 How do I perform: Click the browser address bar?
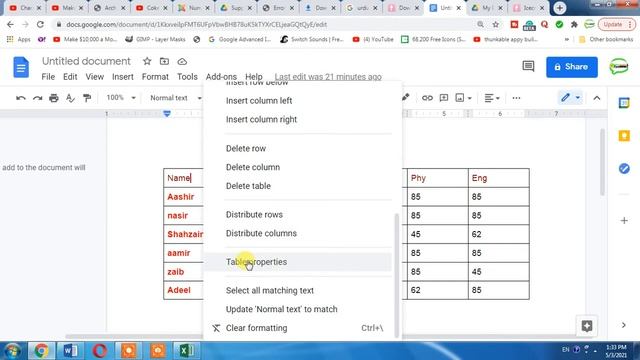(x=261, y=24)
